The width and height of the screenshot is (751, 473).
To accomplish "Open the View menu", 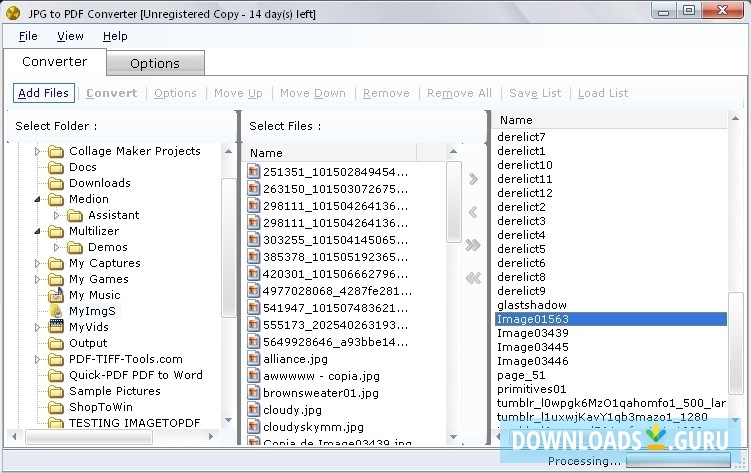I will [70, 36].
